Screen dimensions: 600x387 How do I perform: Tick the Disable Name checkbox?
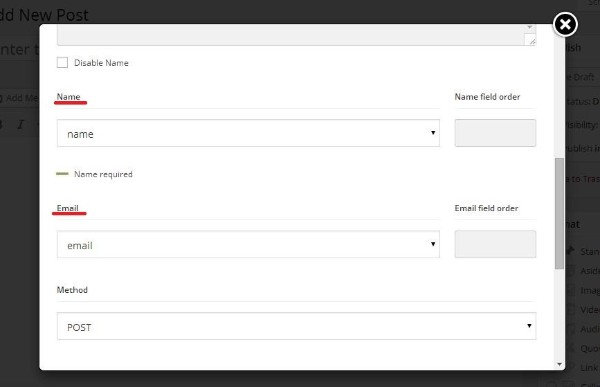(x=62, y=62)
